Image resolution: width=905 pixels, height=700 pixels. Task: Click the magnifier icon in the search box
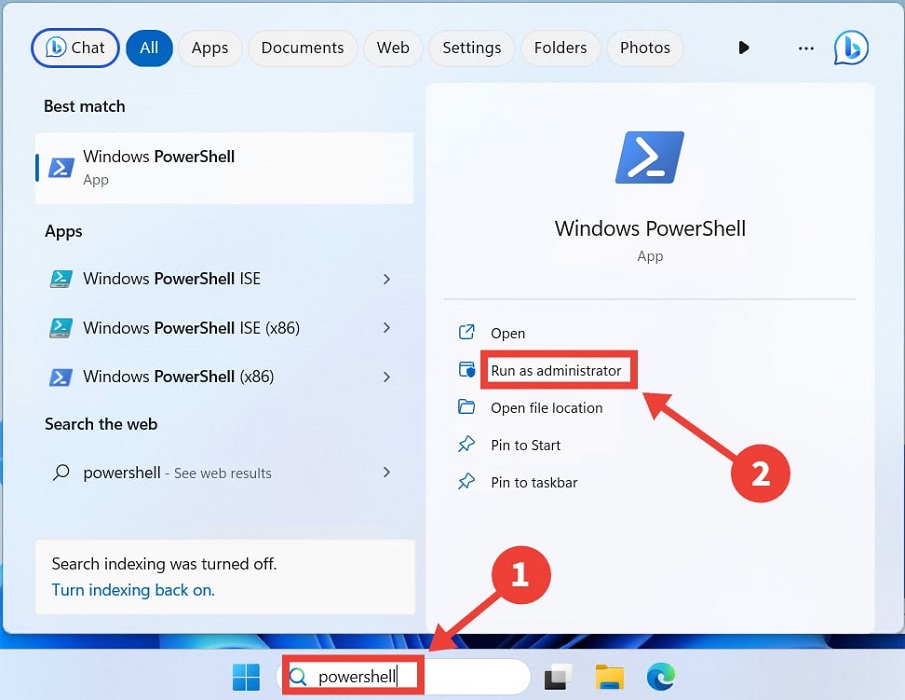297,675
